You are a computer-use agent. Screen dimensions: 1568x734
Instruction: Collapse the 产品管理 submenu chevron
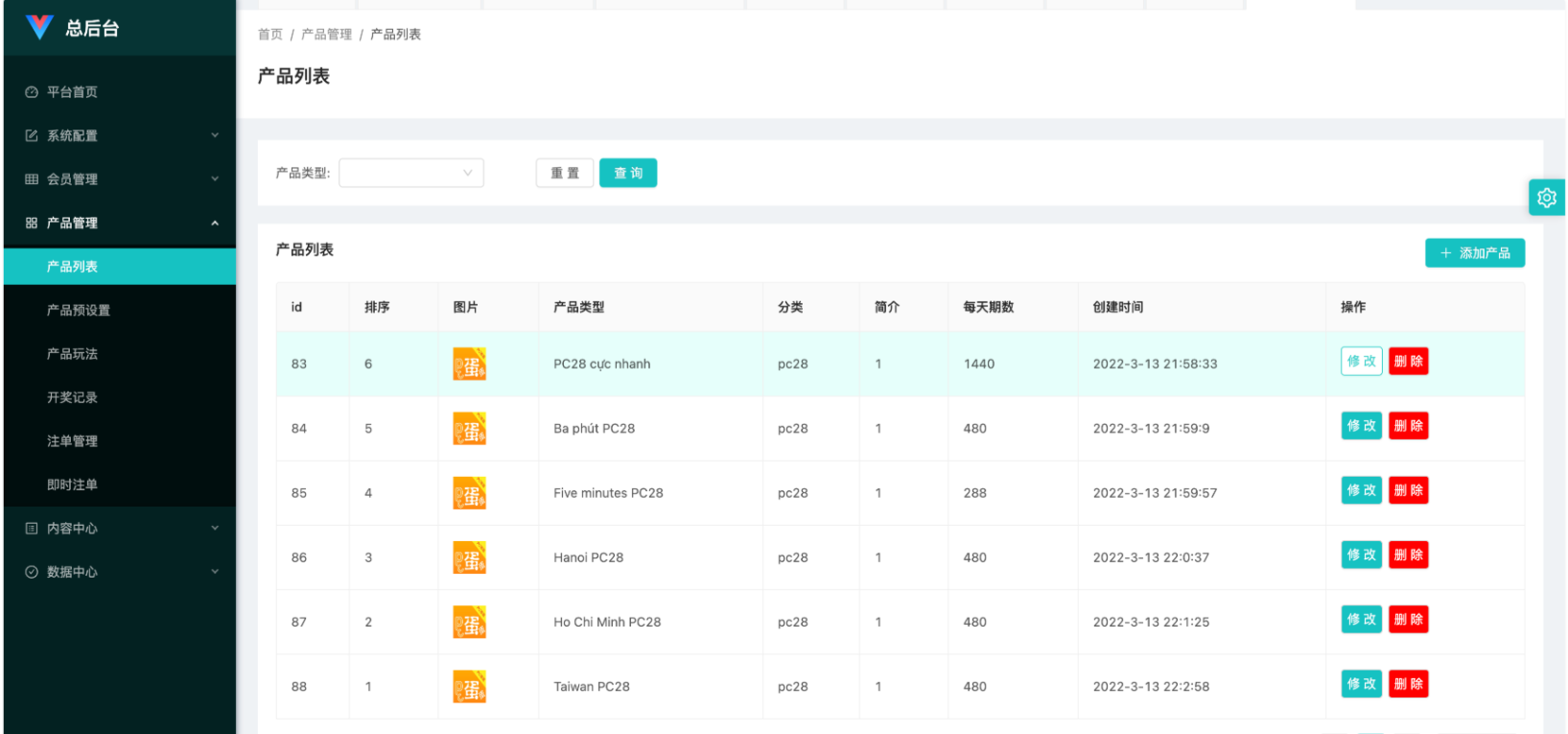(215, 223)
